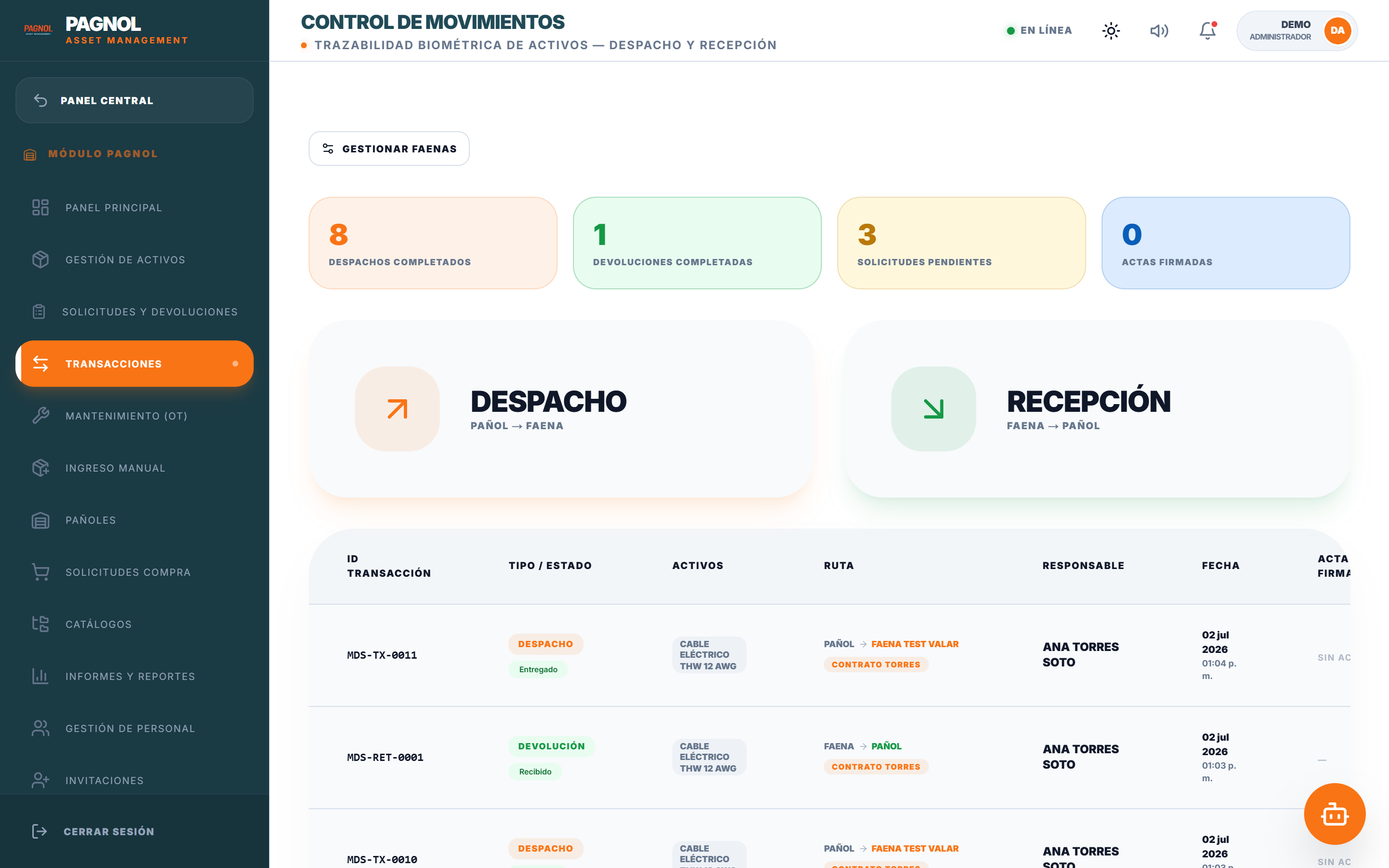This screenshot has height=868, width=1389.
Task: Click the DESPACHO badge in MDS-TX-0011 row
Action: point(545,644)
